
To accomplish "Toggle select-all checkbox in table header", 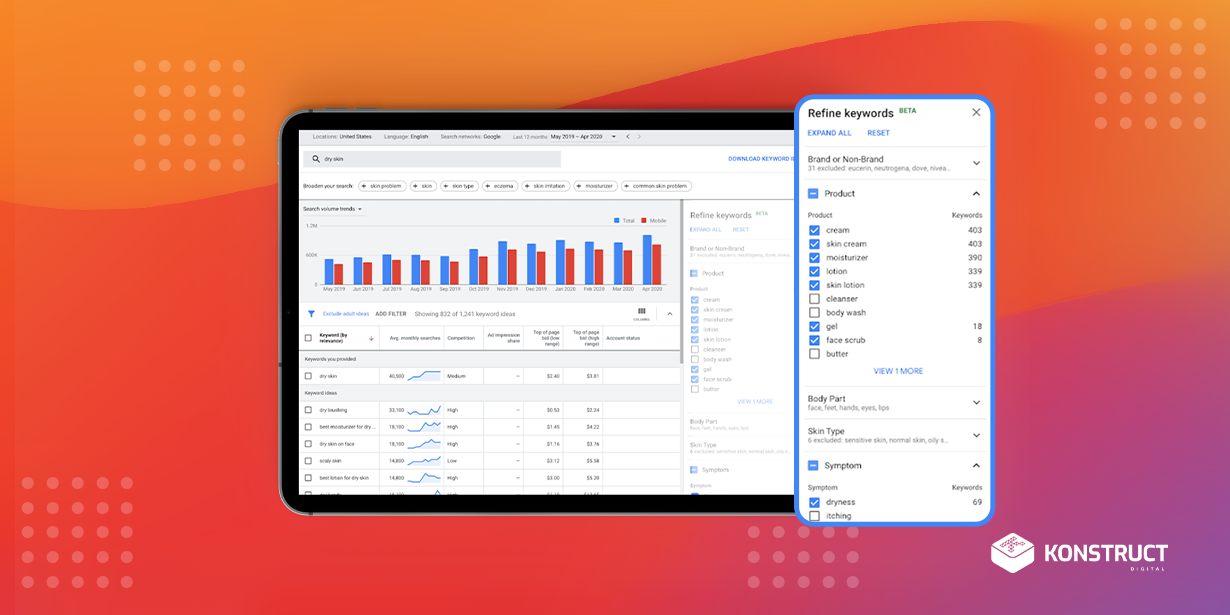I will (308, 338).
